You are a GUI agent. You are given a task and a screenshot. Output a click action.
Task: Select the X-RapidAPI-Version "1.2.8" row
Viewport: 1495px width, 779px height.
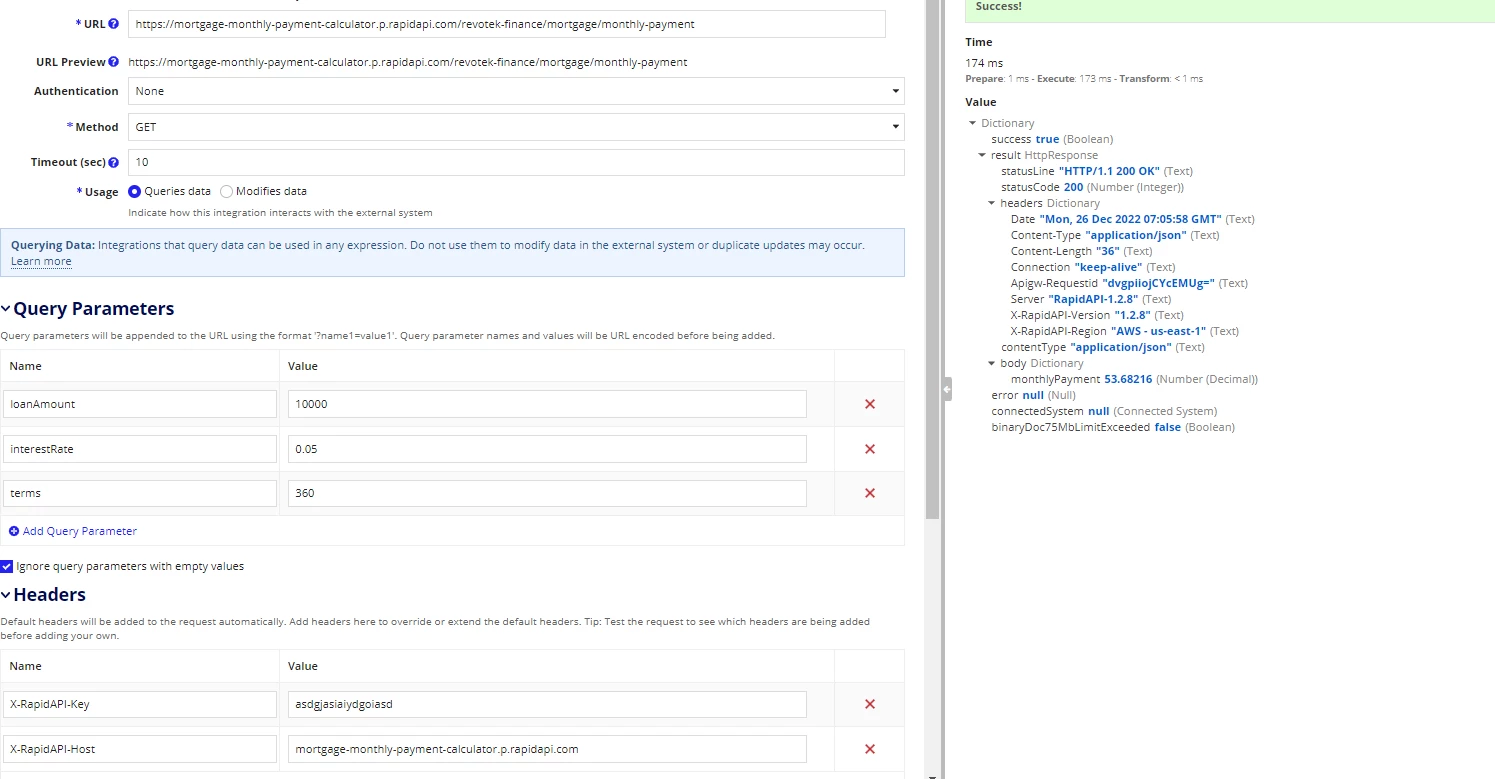pyautogui.click(x=1097, y=315)
